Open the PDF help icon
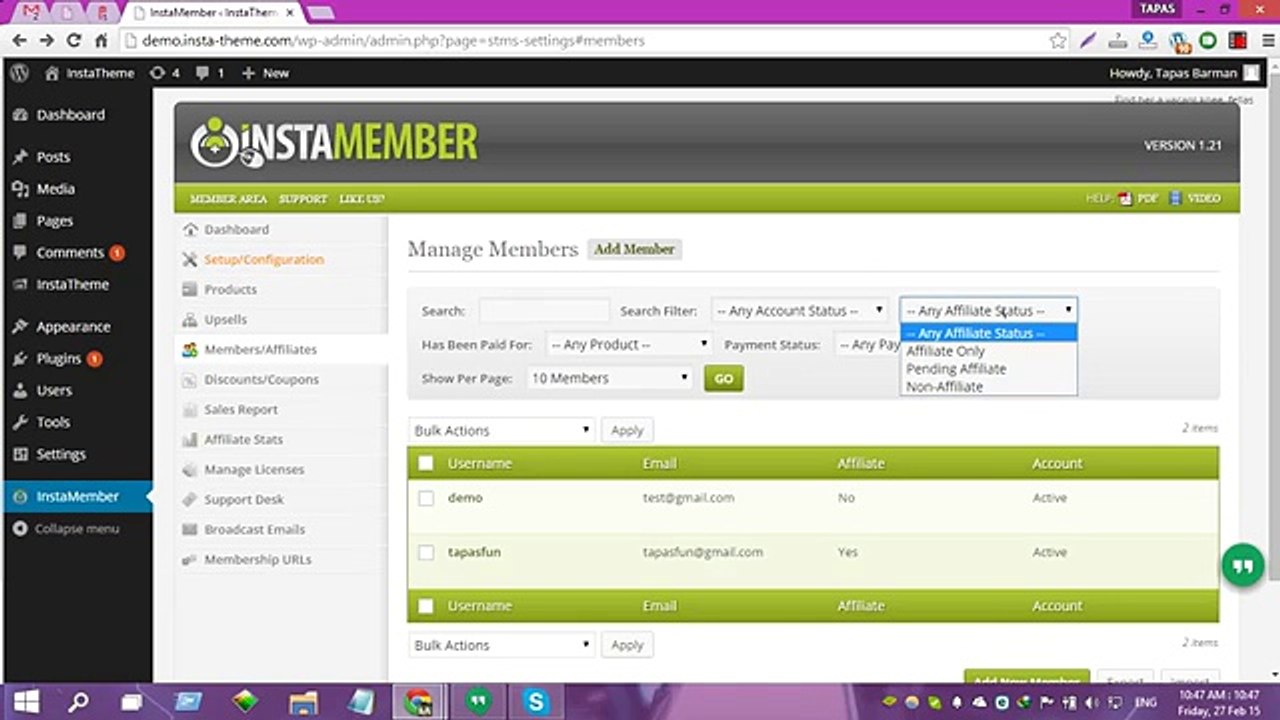The width and height of the screenshot is (1280, 720). (1126, 198)
